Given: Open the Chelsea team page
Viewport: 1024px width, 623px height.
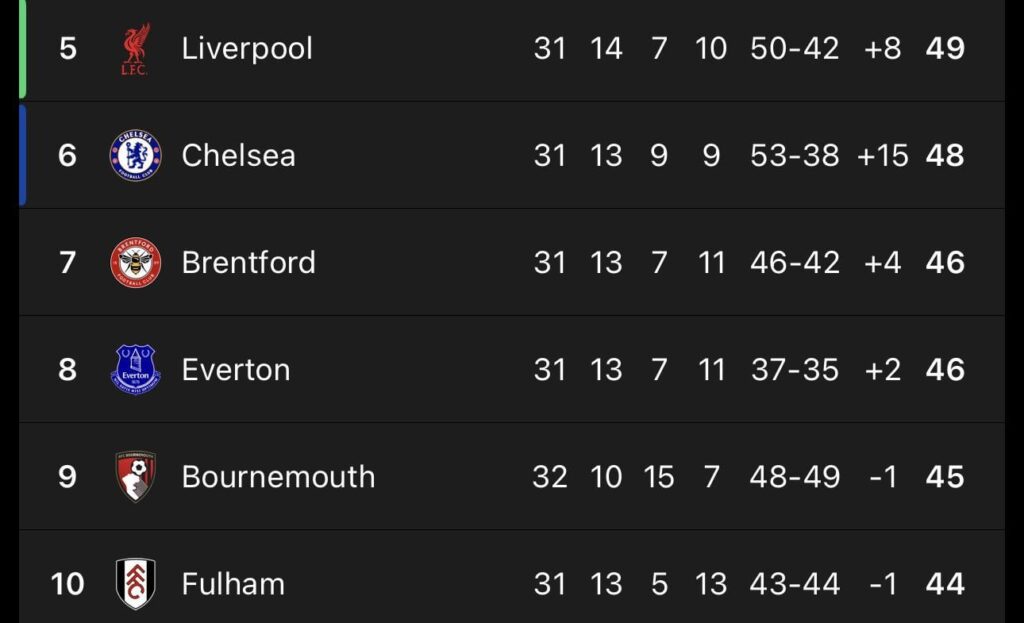Looking at the screenshot, I should coord(238,156).
